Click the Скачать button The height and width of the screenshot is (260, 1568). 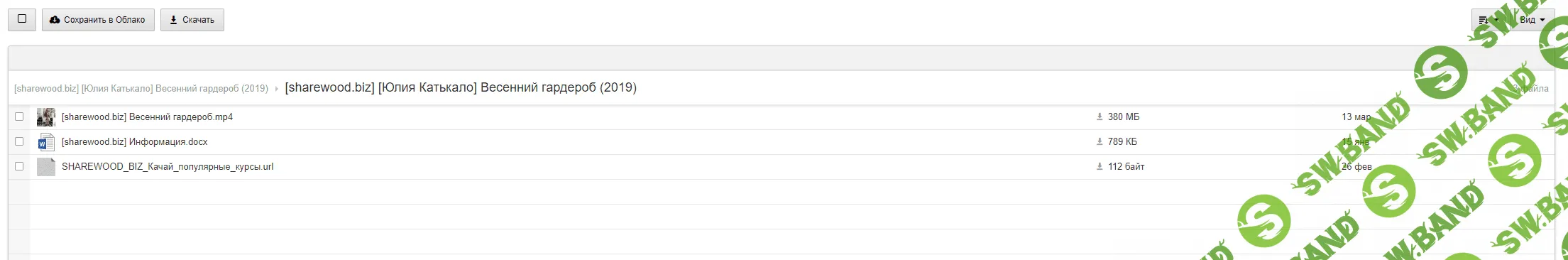(192, 20)
